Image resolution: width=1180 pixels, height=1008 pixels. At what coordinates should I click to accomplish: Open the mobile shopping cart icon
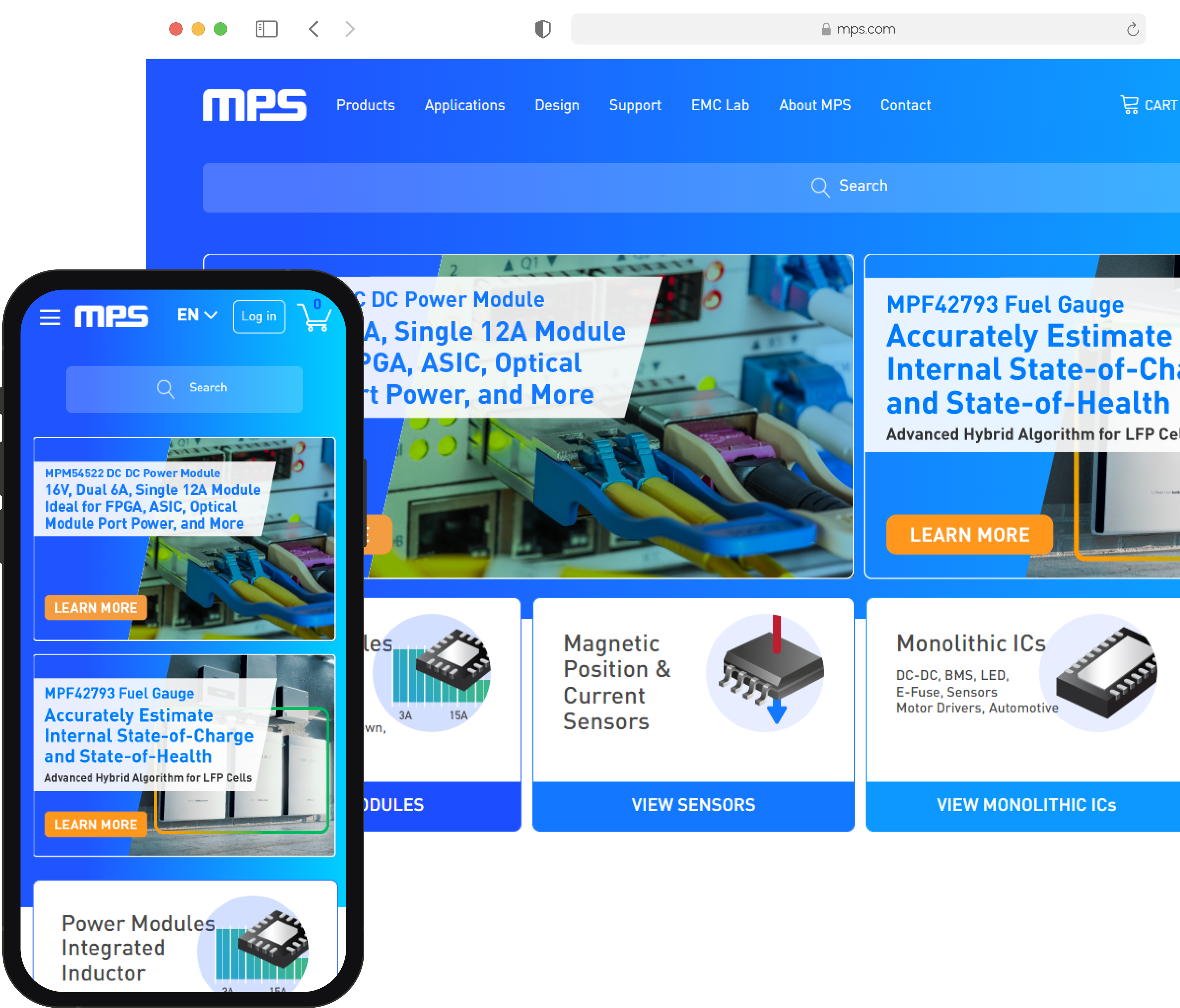314,316
